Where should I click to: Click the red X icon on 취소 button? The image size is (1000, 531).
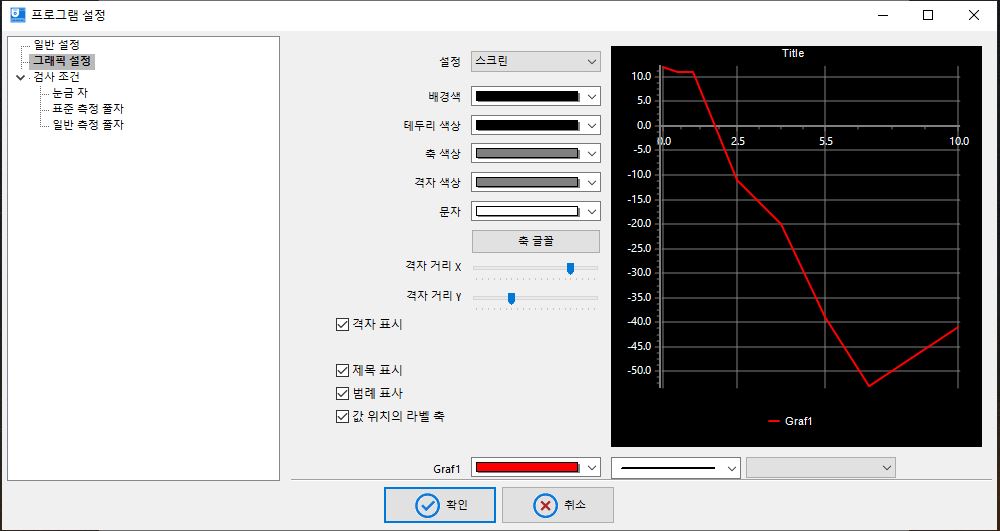(x=545, y=506)
